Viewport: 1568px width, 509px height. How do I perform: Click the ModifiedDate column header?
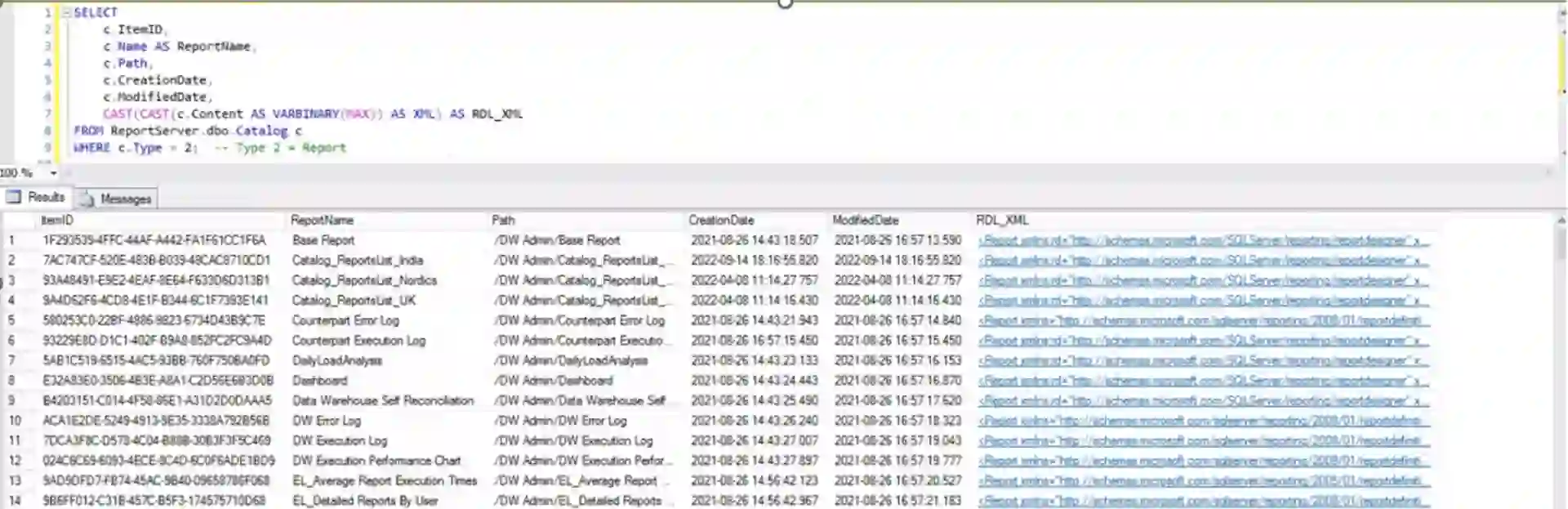click(x=865, y=221)
